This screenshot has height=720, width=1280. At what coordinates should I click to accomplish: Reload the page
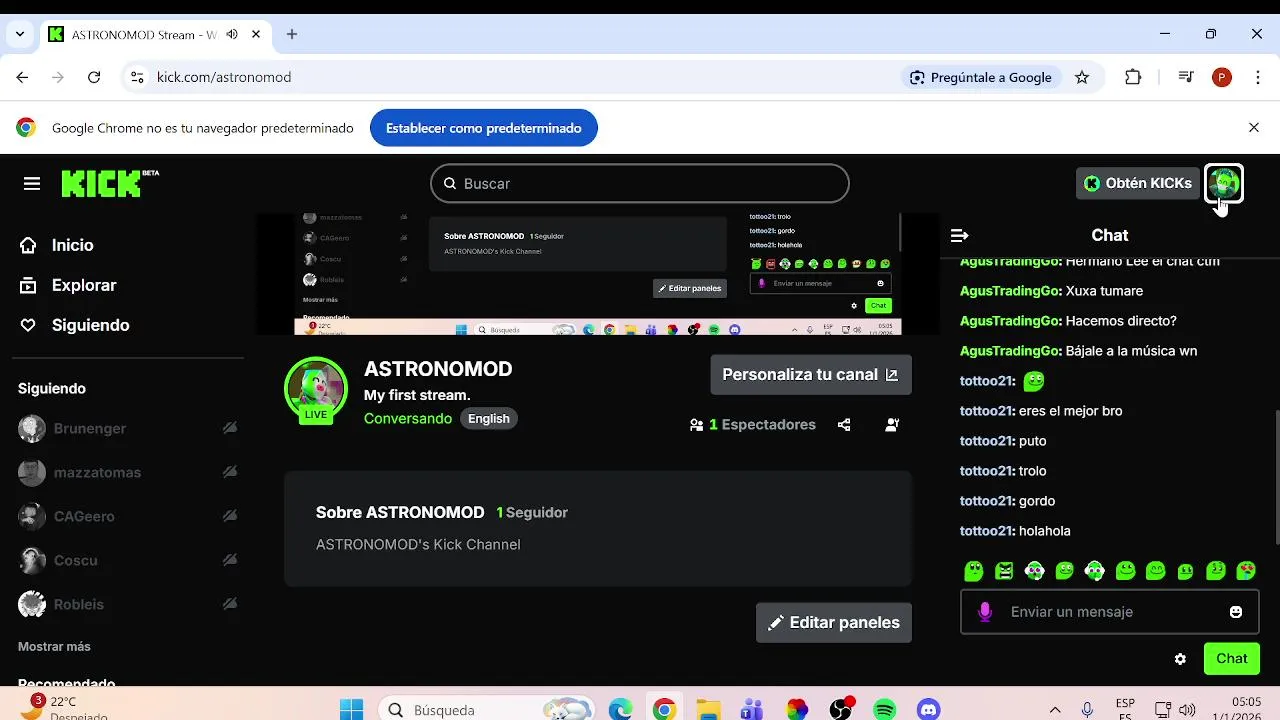[x=94, y=77]
